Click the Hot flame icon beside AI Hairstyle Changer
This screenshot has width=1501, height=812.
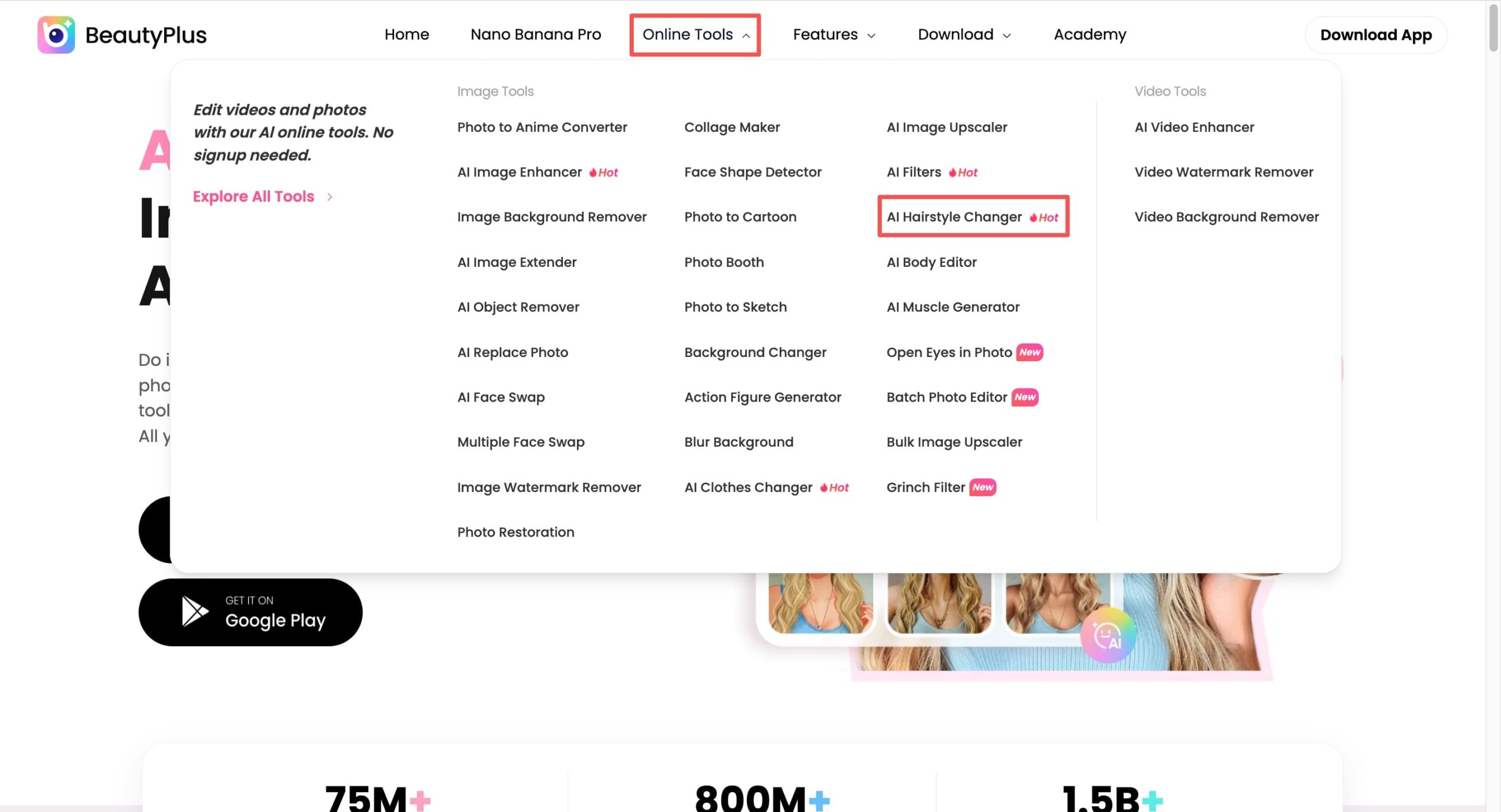[1033, 218]
